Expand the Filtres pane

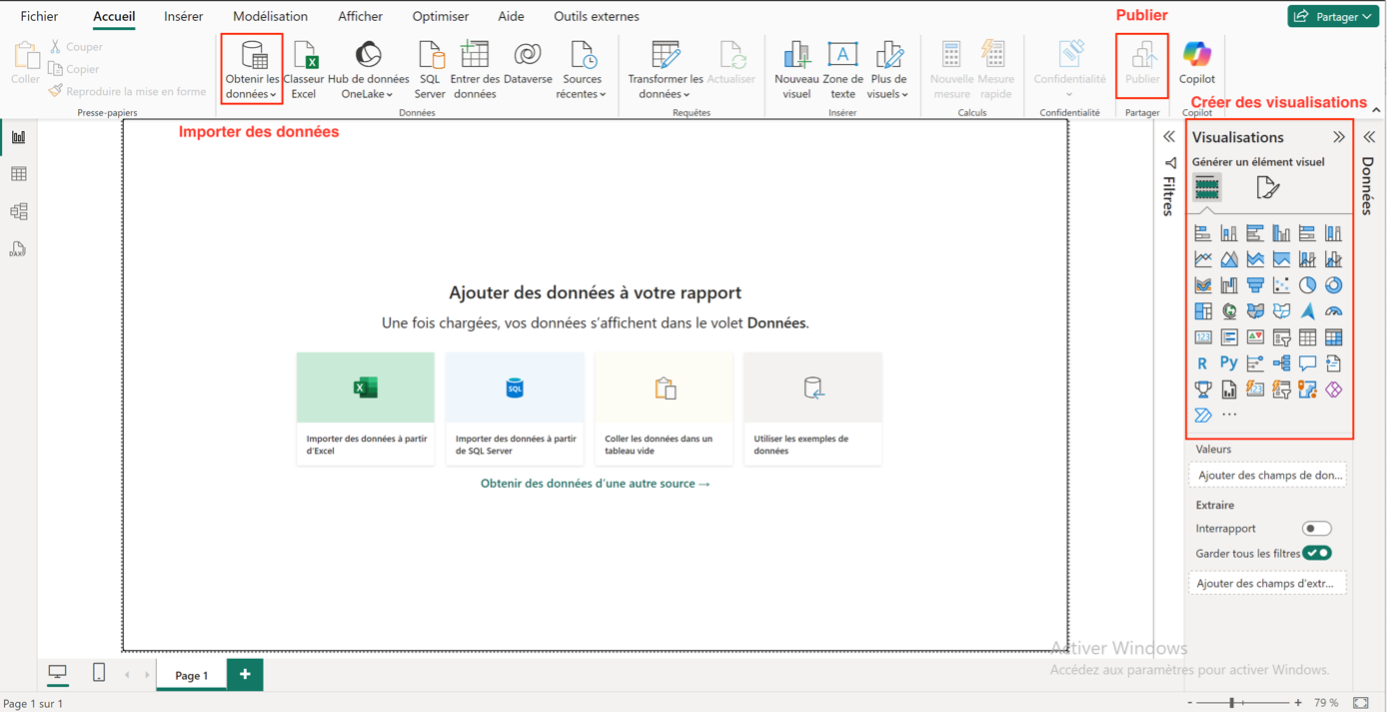point(1169,137)
